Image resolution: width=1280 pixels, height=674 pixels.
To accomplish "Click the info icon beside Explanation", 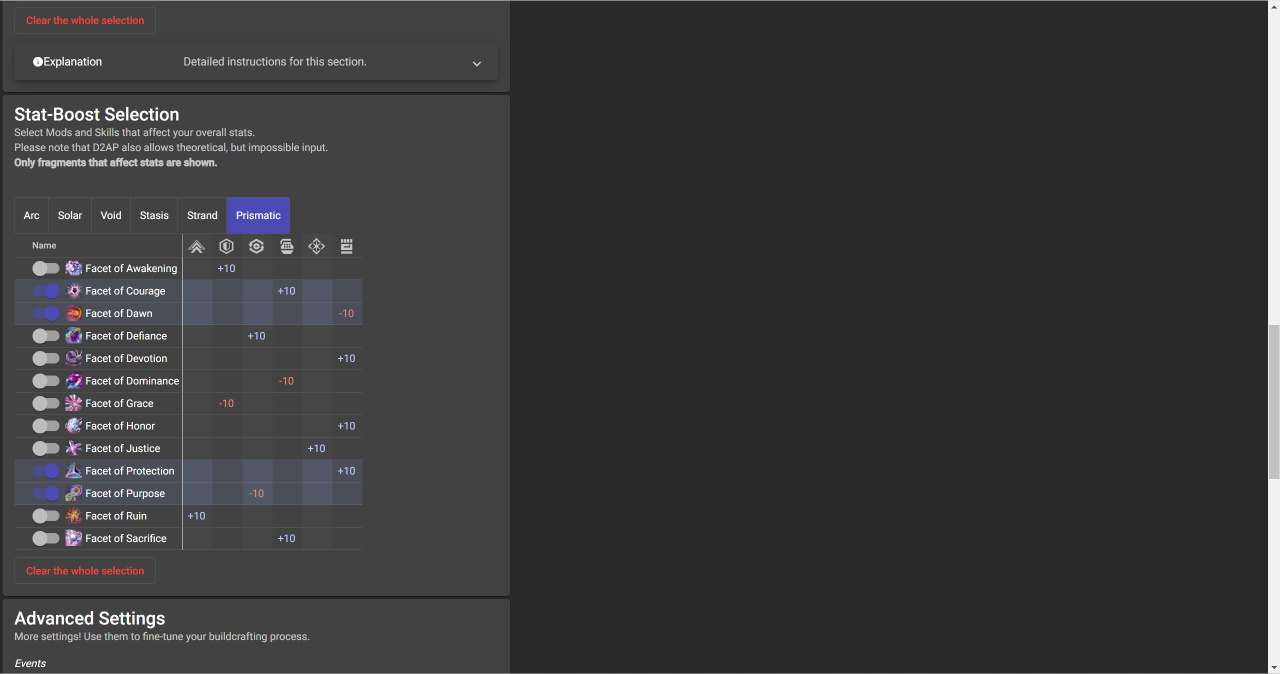I will pyautogui.click(x=38, y=62).
